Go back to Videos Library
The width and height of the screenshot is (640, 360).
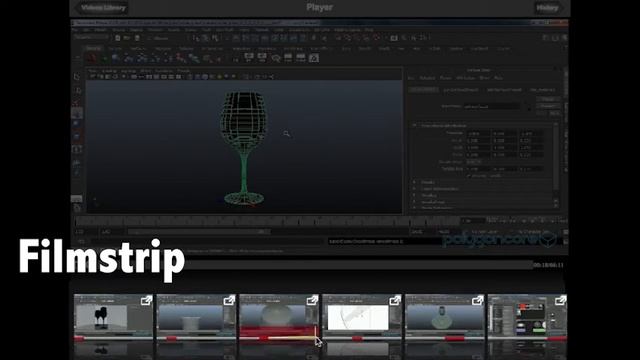102,8
